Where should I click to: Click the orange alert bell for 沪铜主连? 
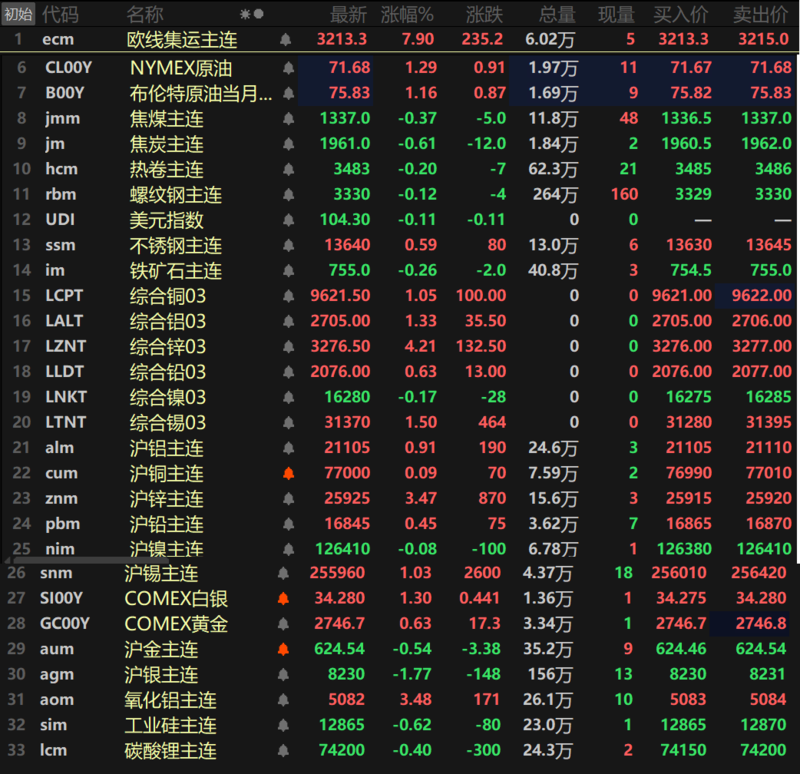tap(288, 473)
